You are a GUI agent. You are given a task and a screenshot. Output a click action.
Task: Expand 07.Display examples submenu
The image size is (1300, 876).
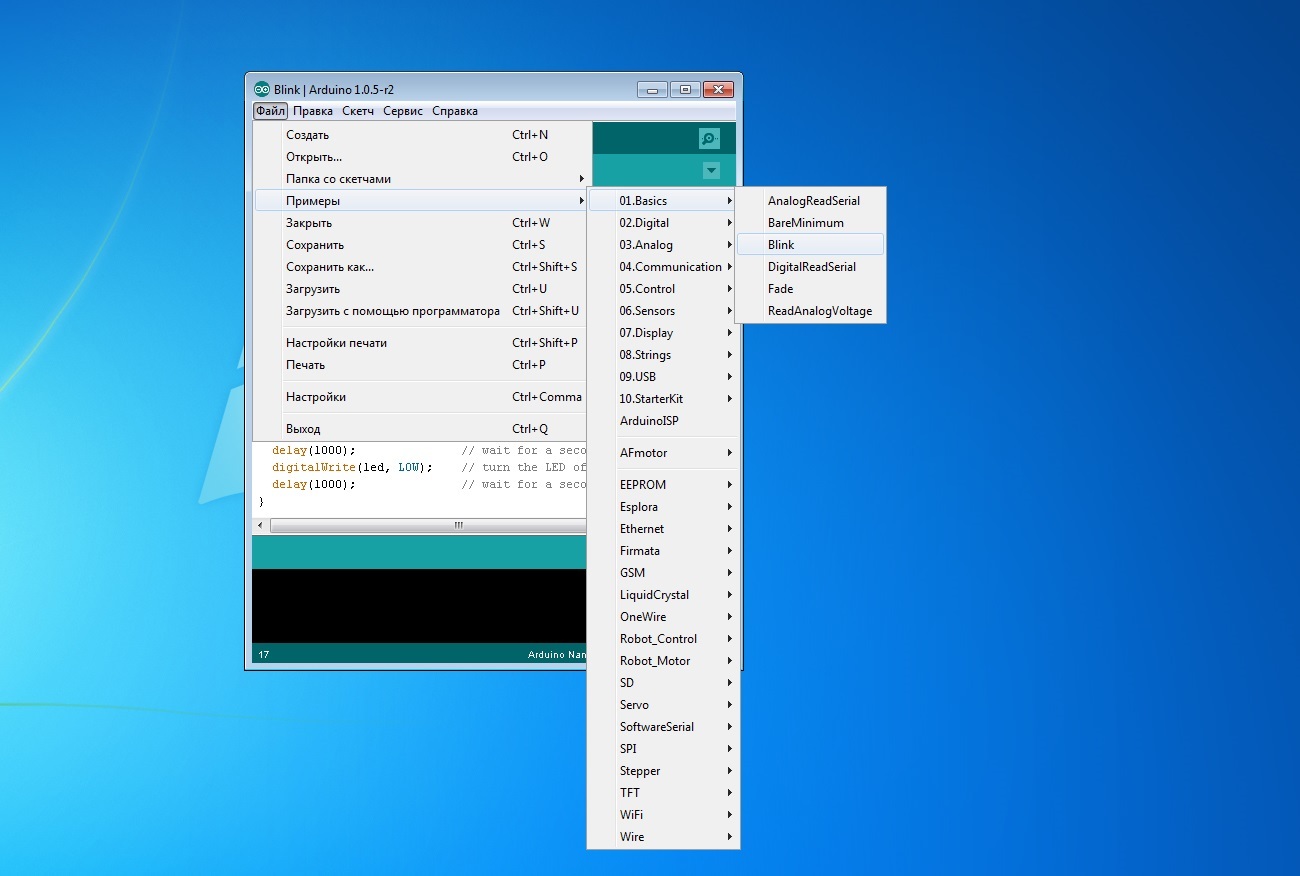click(x=663, y=333)
